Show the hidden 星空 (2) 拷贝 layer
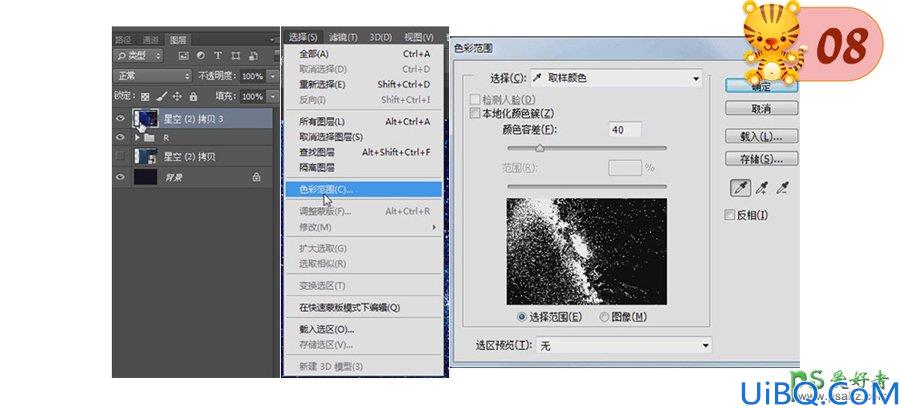900x408 pixels. pos(120,156)
